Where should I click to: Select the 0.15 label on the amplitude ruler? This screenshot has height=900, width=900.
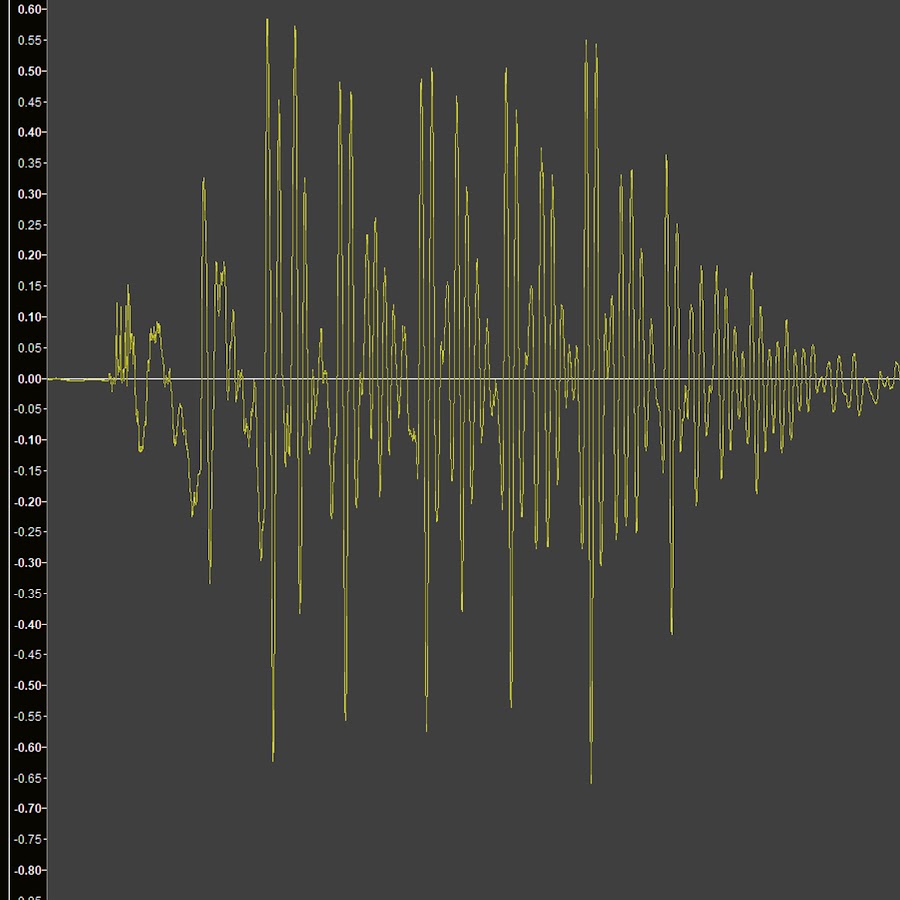coord(29,286)
